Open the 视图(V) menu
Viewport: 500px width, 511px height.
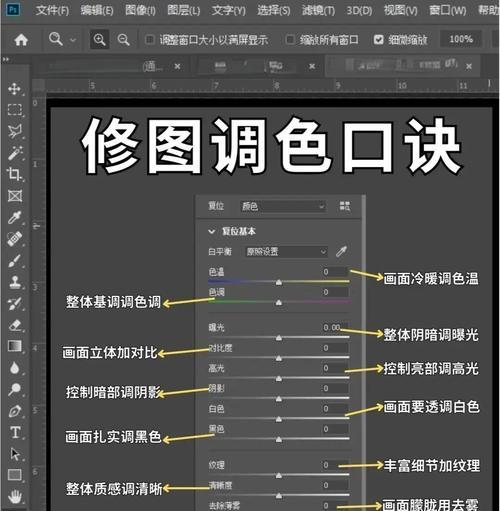[400, 10]
